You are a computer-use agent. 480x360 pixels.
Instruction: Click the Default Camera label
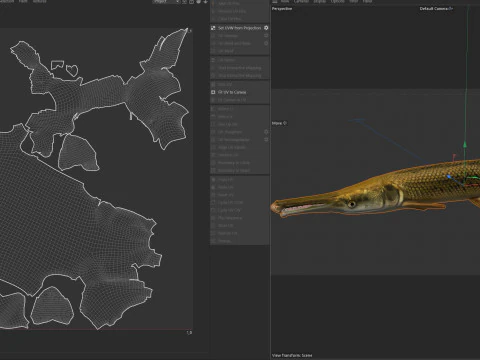point(434,9)
